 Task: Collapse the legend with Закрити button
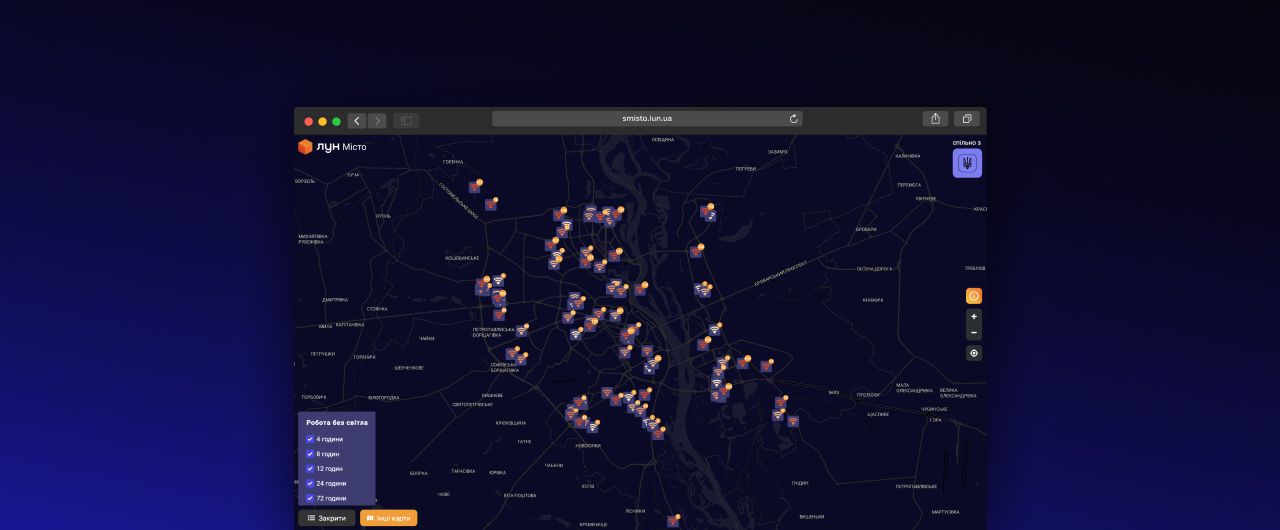[x=327, y=518]
